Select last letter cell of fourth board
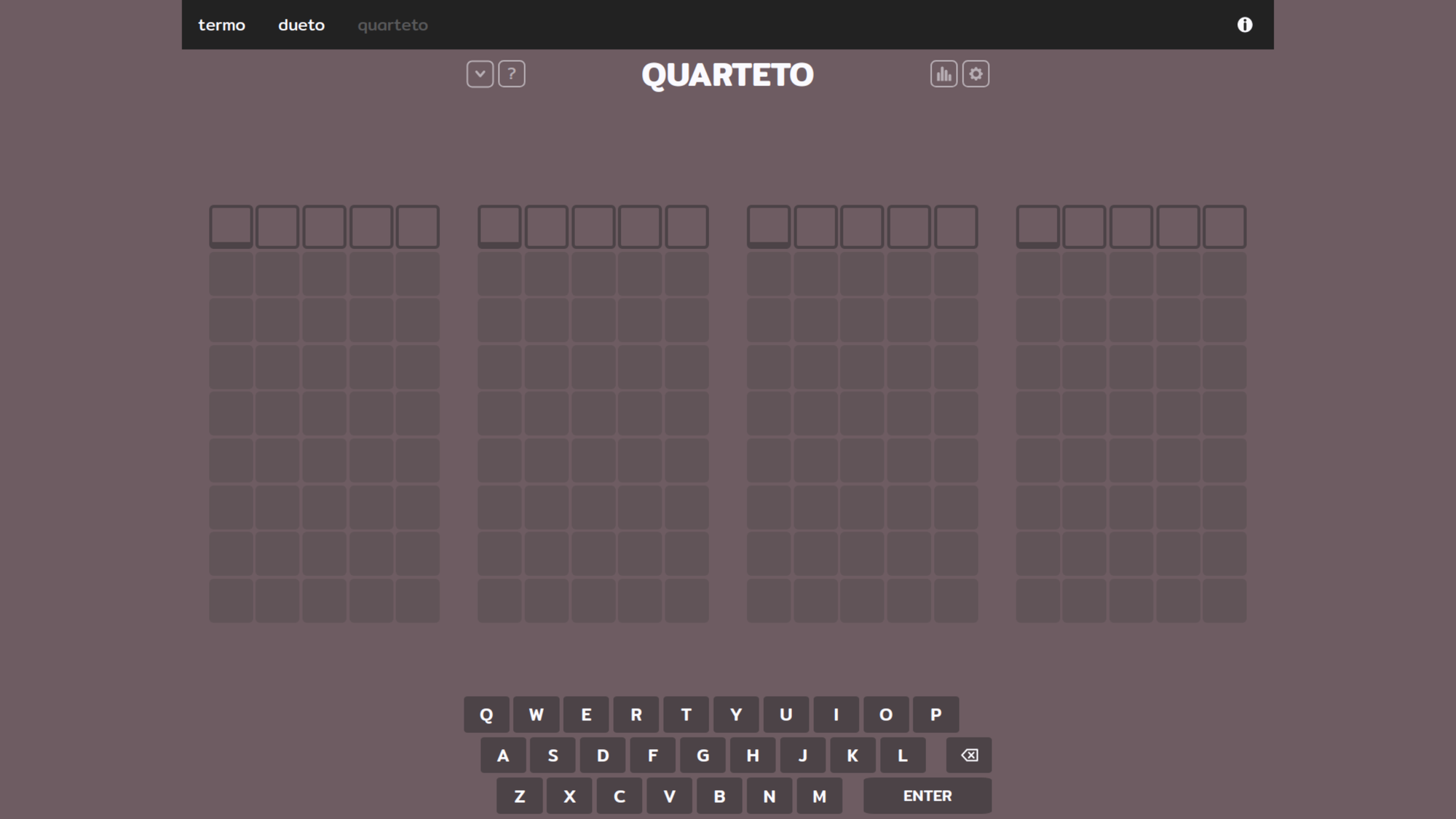Viewport: 1456px width, 819px height. [x=1224, y=226]
